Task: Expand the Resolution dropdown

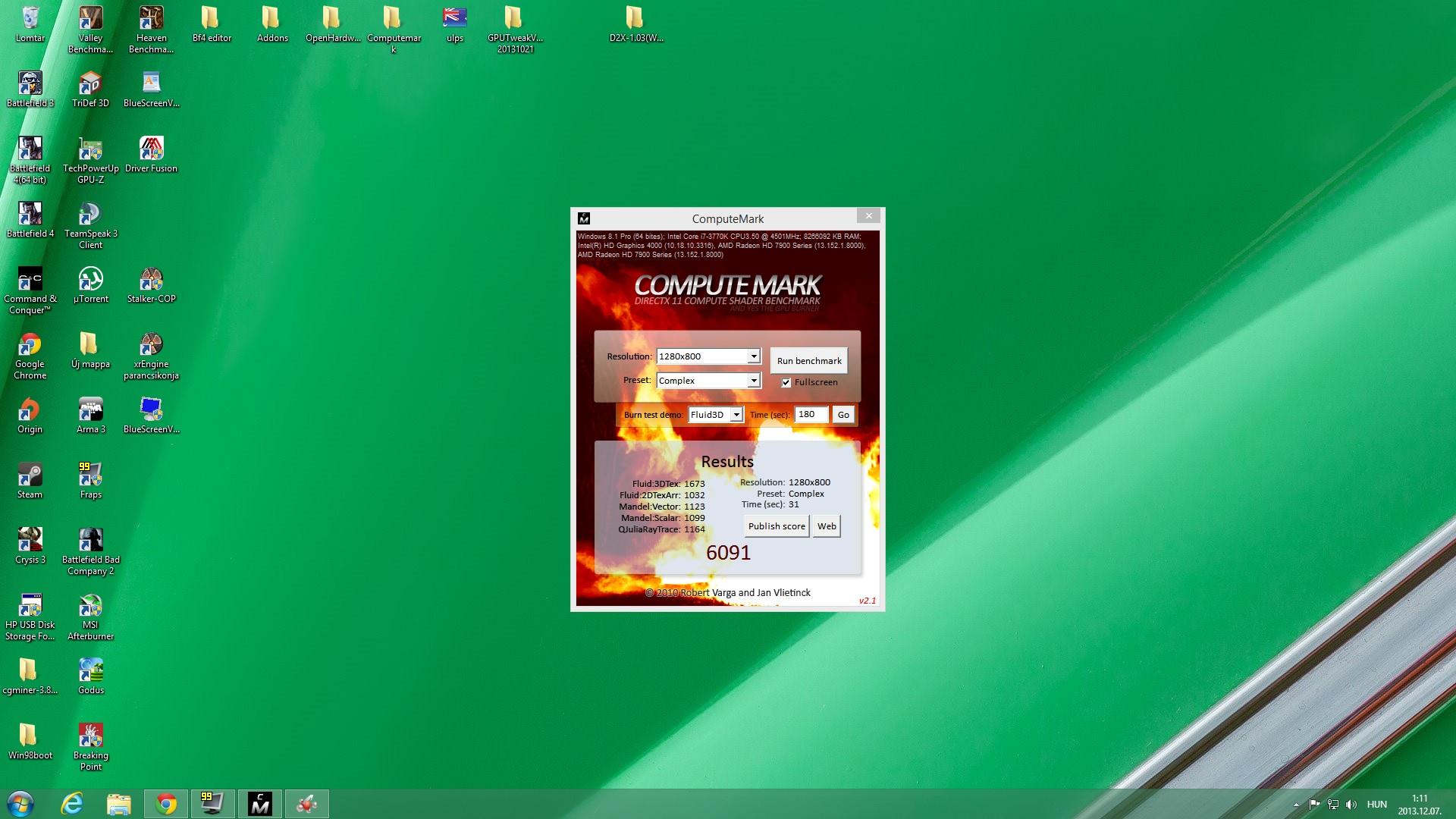Action: pos(753,356)
